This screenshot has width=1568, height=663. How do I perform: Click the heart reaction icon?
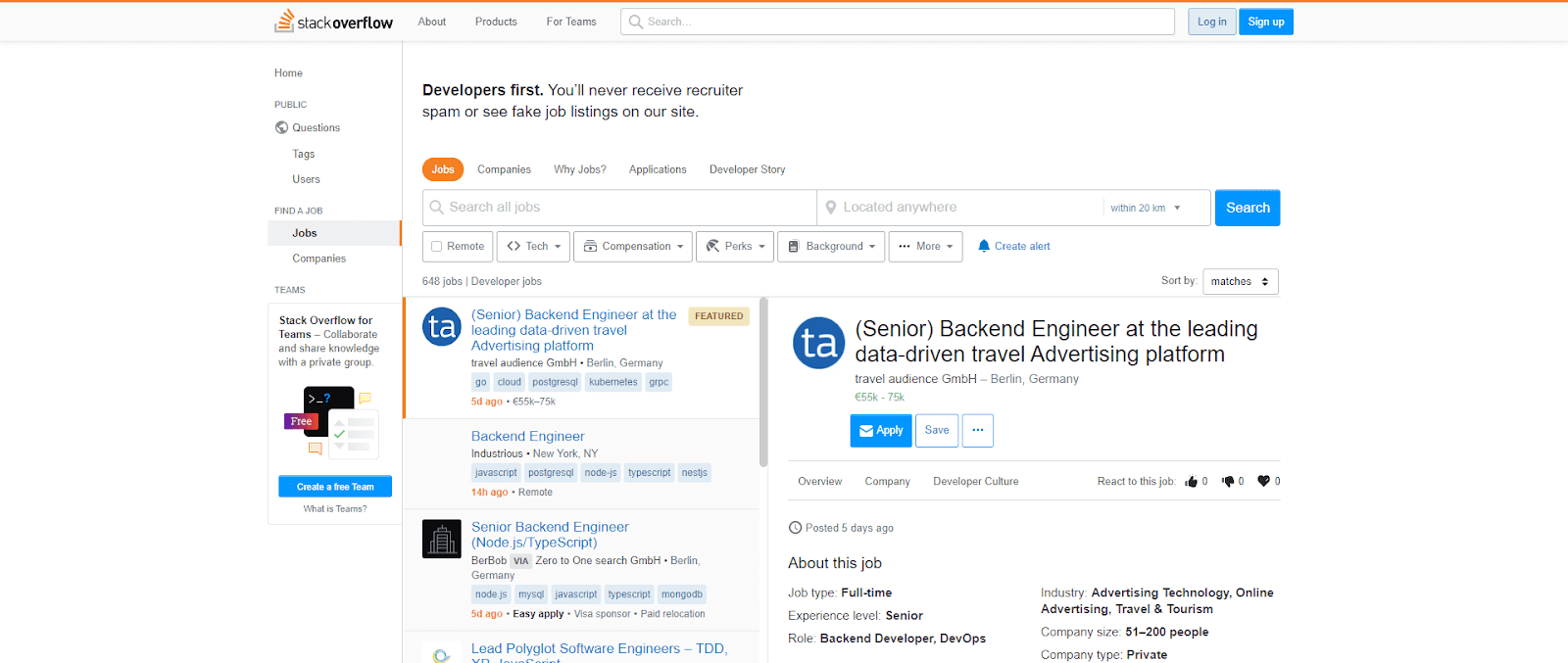(1263, 481)
